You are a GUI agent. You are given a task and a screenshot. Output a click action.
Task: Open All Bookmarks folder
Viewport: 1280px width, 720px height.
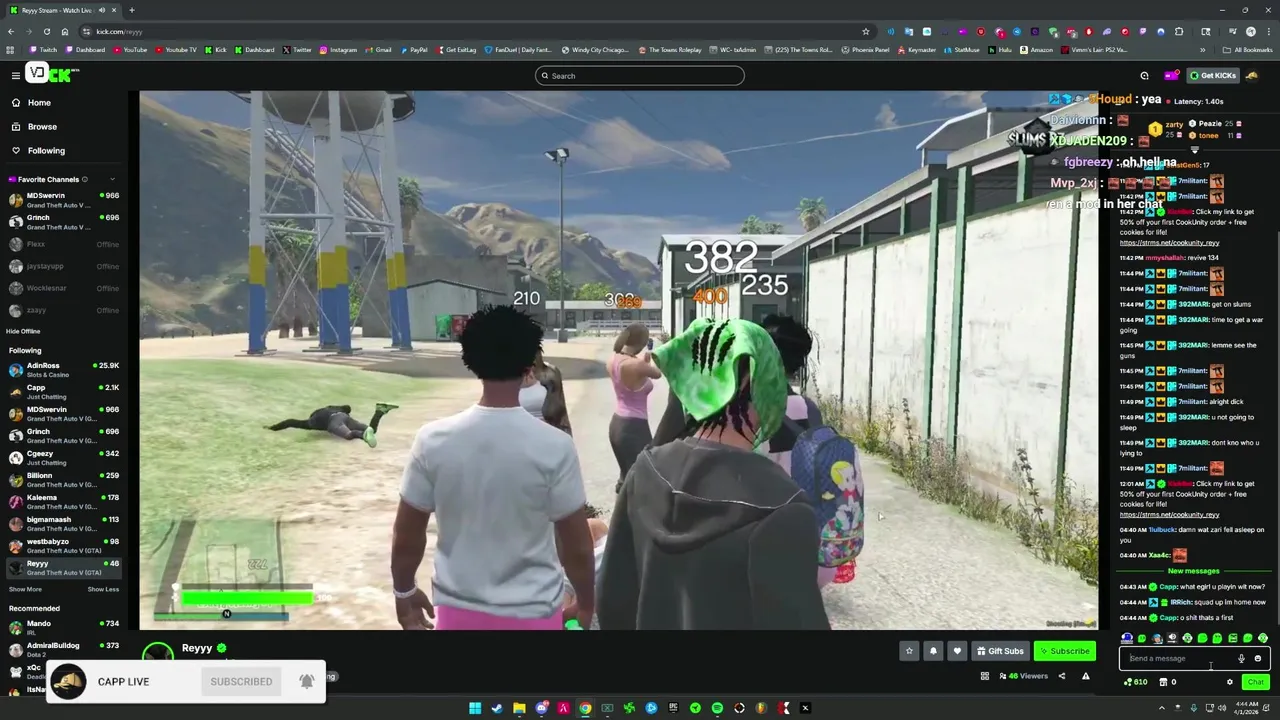1247,49
